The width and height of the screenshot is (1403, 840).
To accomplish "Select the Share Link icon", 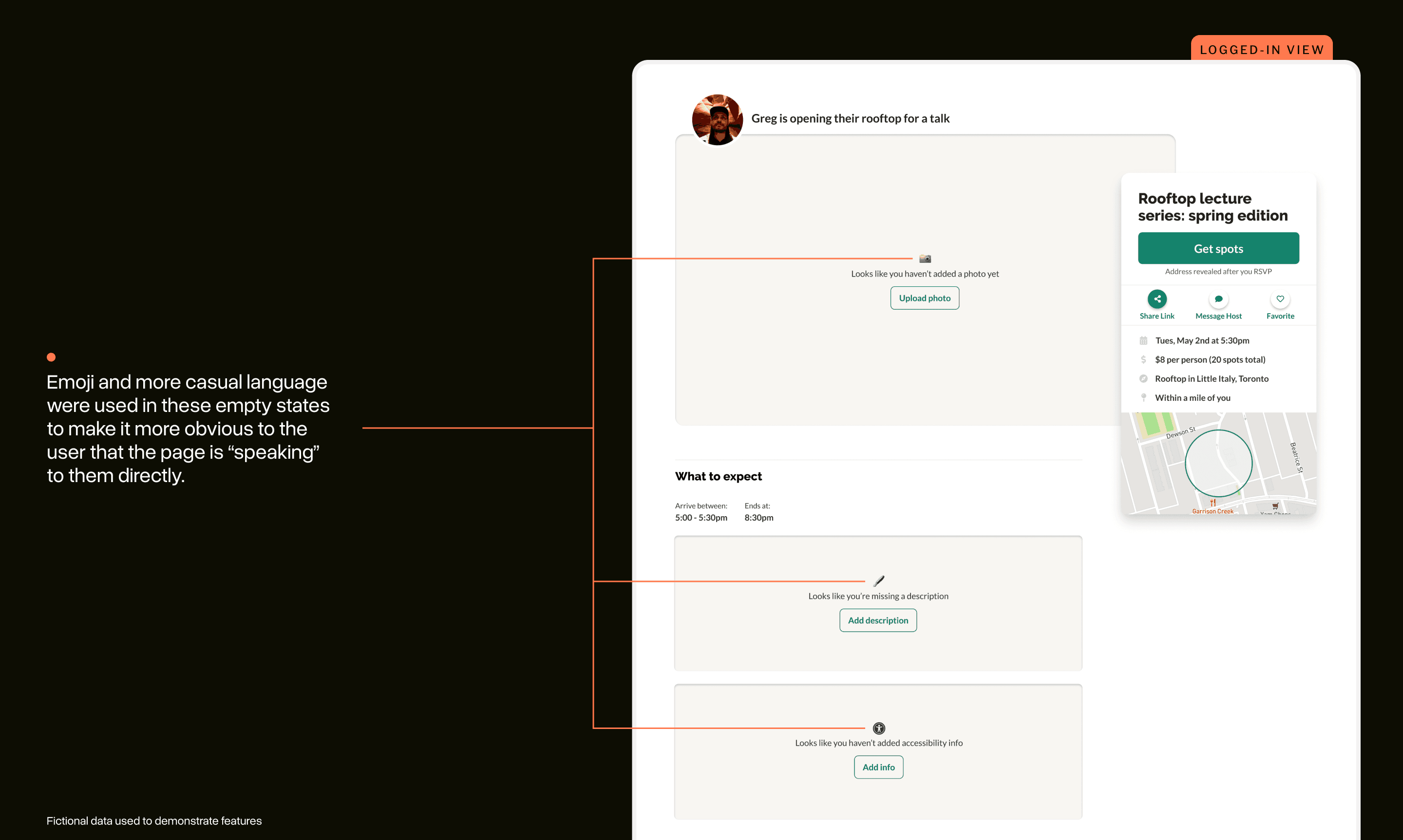I will click(1157, 299).
